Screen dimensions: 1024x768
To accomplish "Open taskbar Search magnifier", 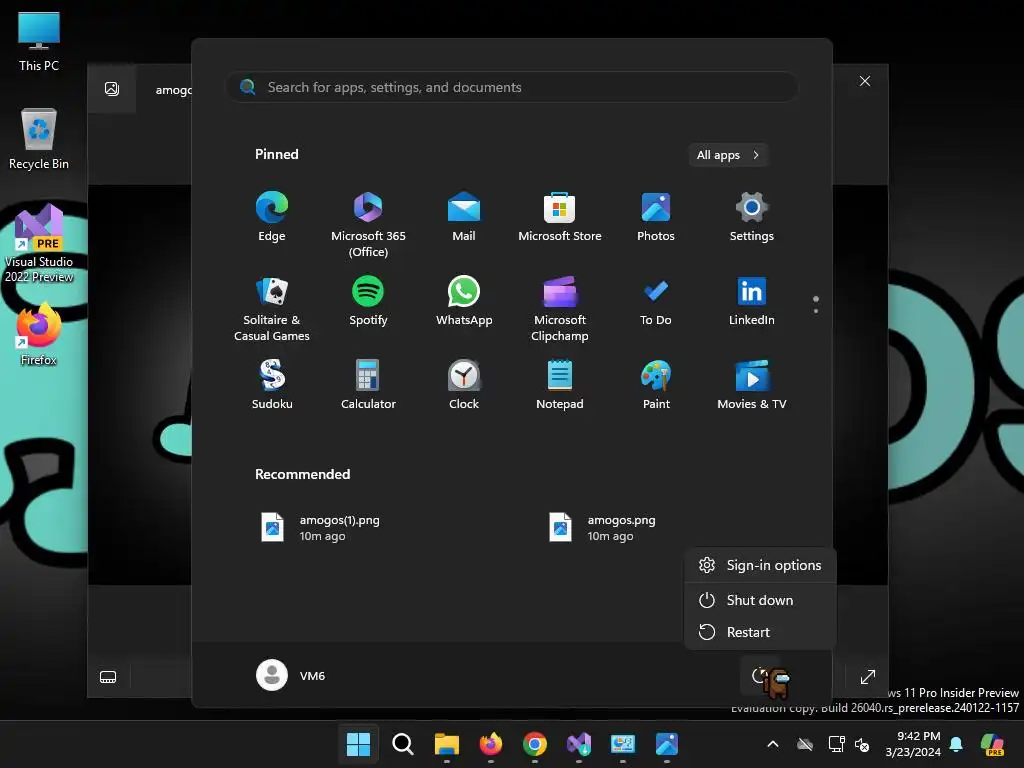I will tap(402, 744).
